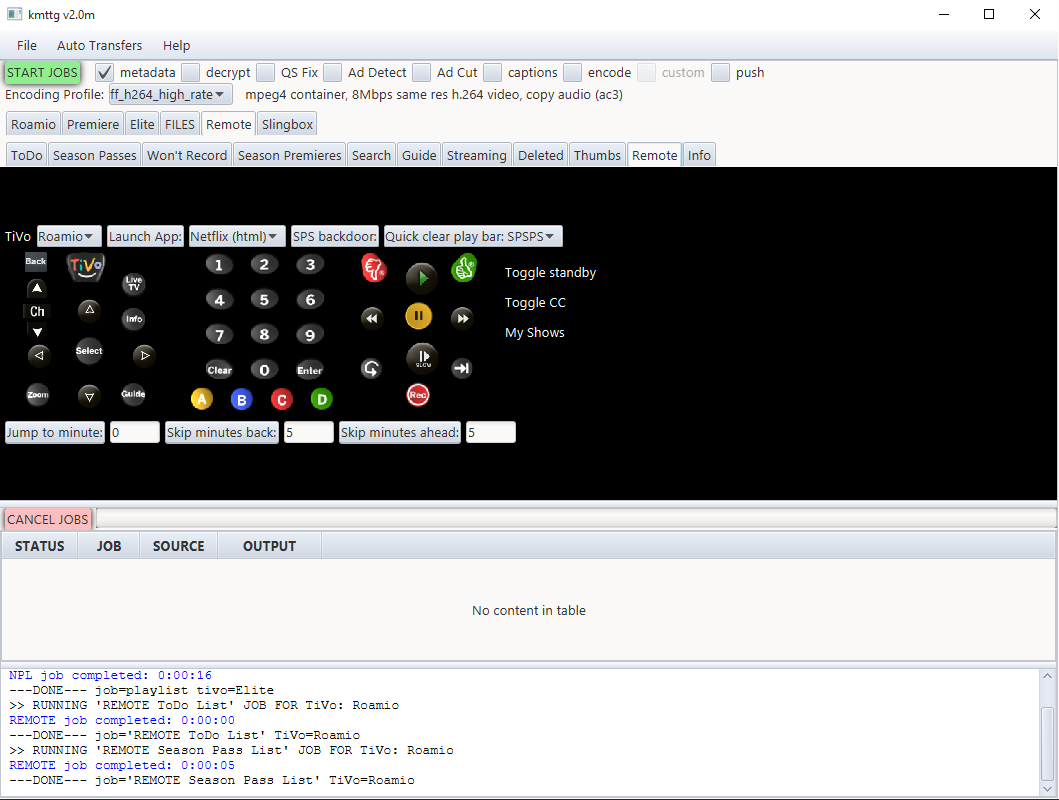Click the red Rec button

point(418,395)
